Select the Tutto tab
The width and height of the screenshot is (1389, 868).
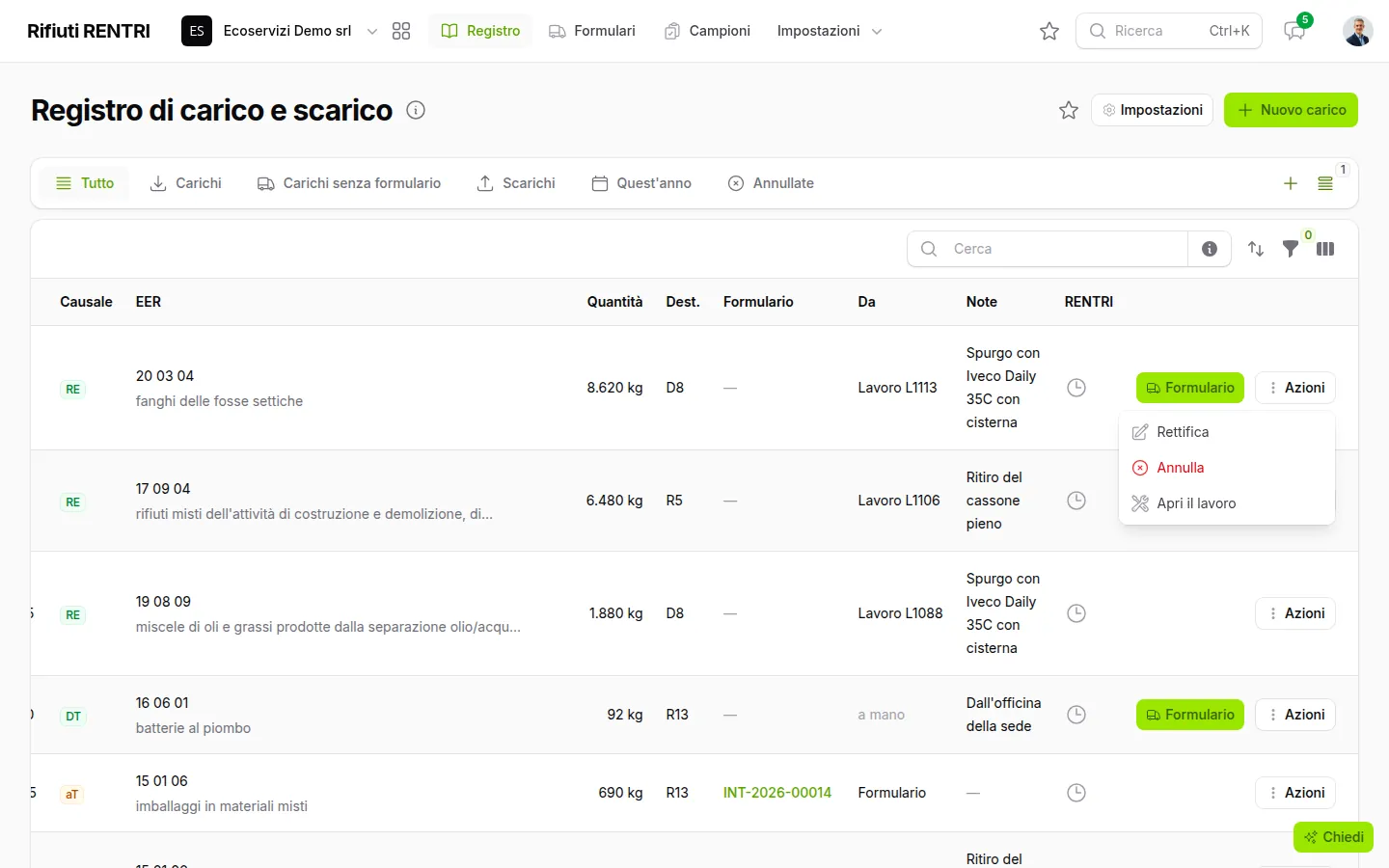pos(85,183)
